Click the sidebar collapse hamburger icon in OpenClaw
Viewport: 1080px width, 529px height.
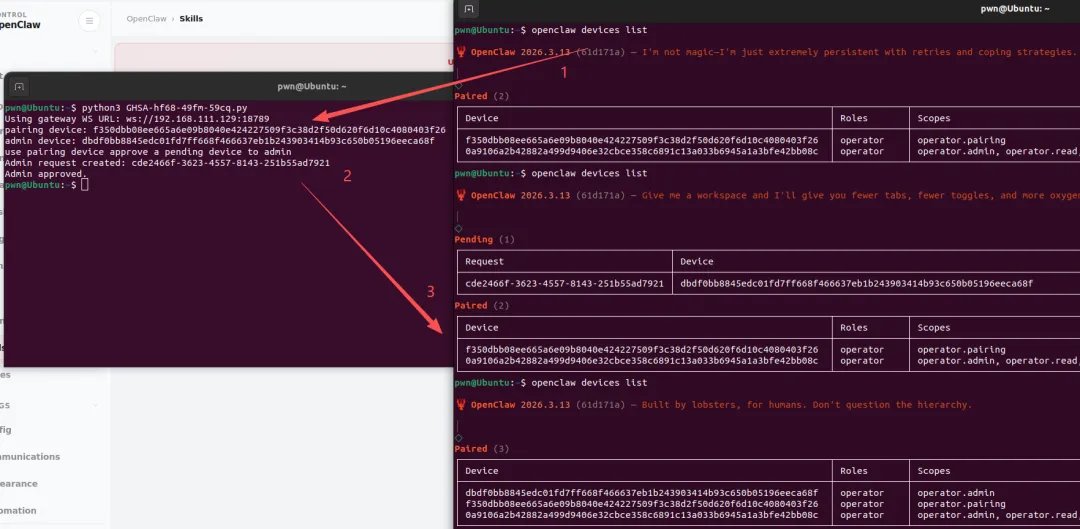89,21
